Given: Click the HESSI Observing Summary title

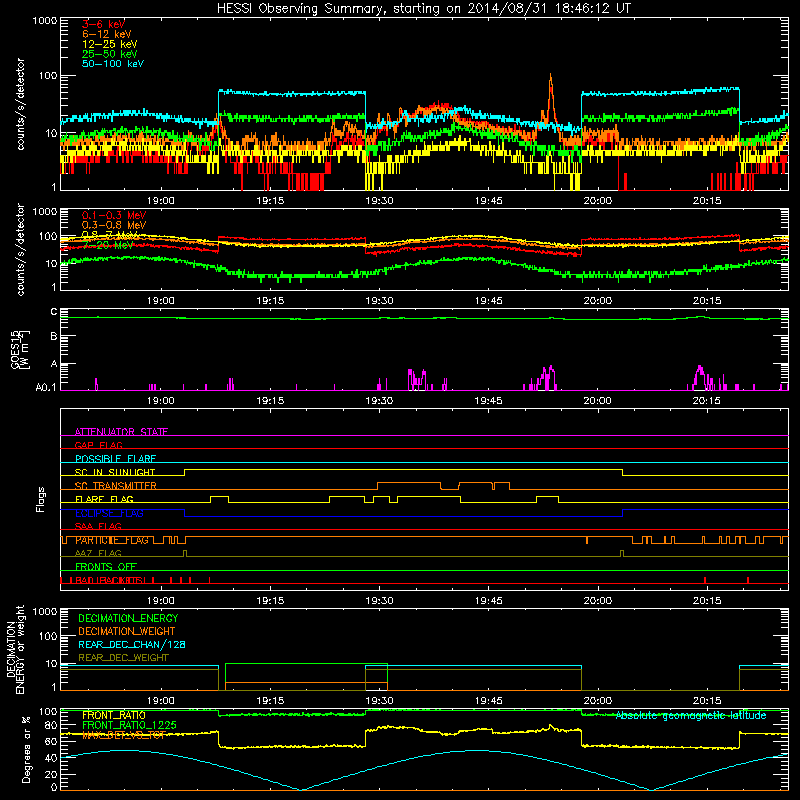Looking at the screenshot, I should point(423,9).
